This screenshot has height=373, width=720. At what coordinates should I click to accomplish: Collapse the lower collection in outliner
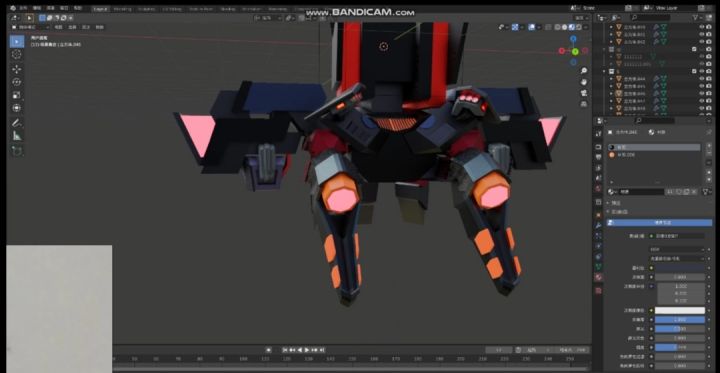[x=605, y=71]
